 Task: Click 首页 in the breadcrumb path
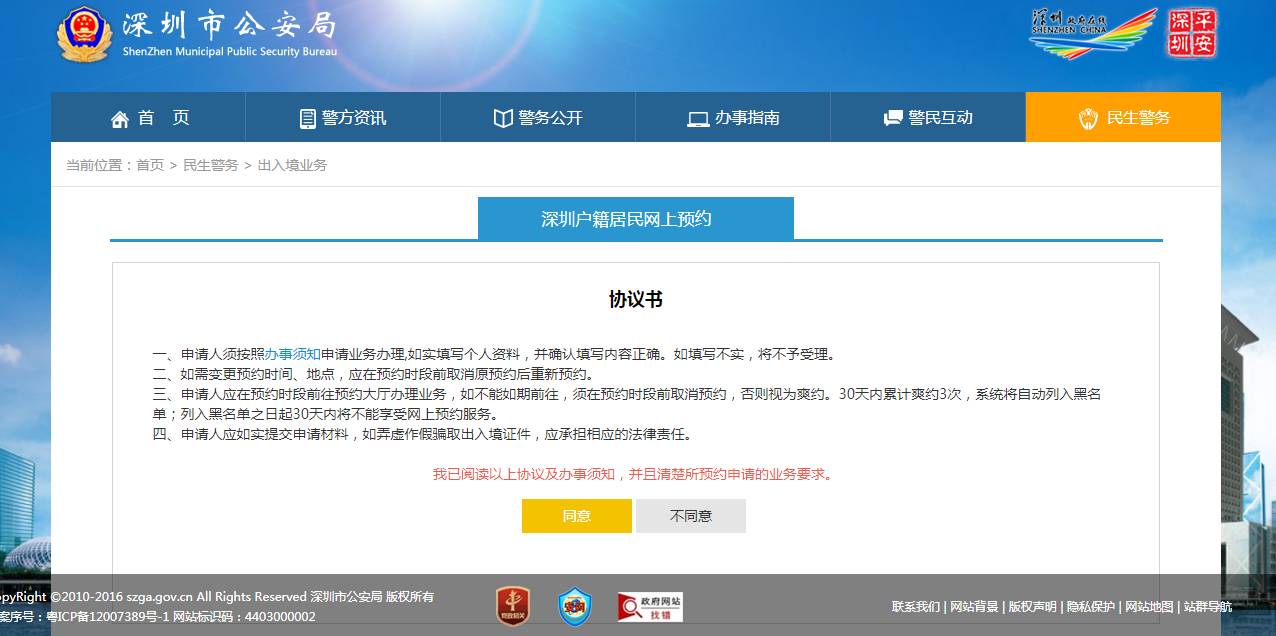pyautogui.click(x=150, y=165)
